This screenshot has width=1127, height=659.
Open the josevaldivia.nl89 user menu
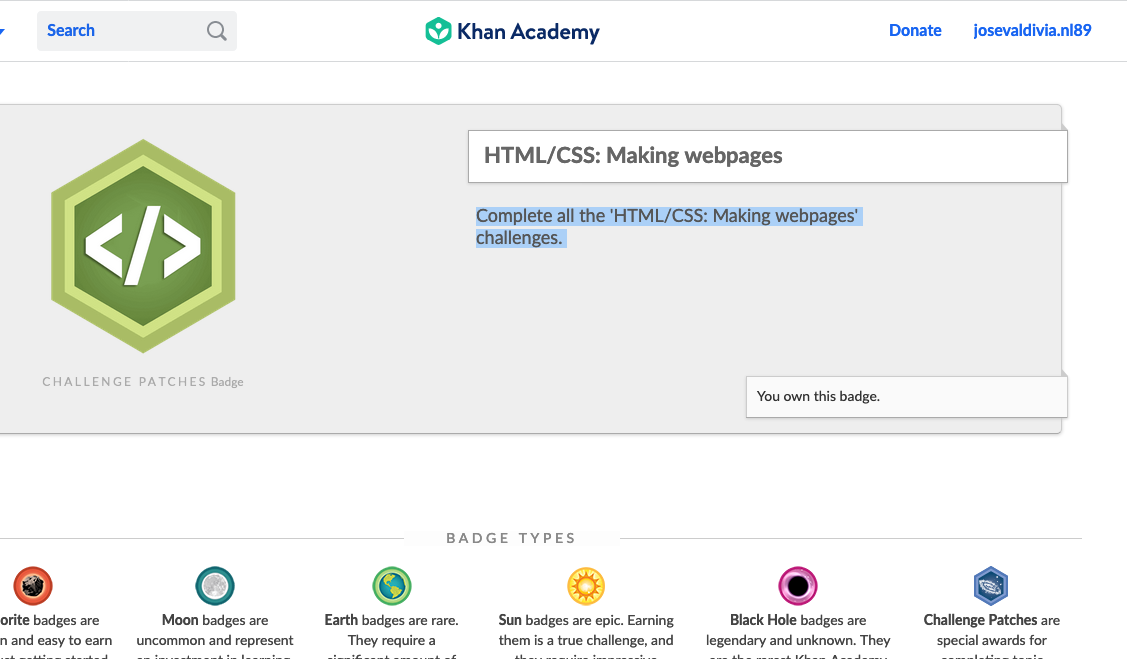[1032, 30]
